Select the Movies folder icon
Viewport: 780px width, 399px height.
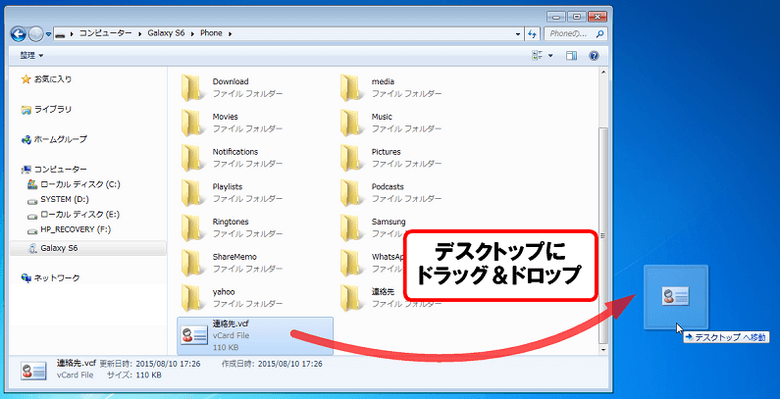tap(193, 122)
